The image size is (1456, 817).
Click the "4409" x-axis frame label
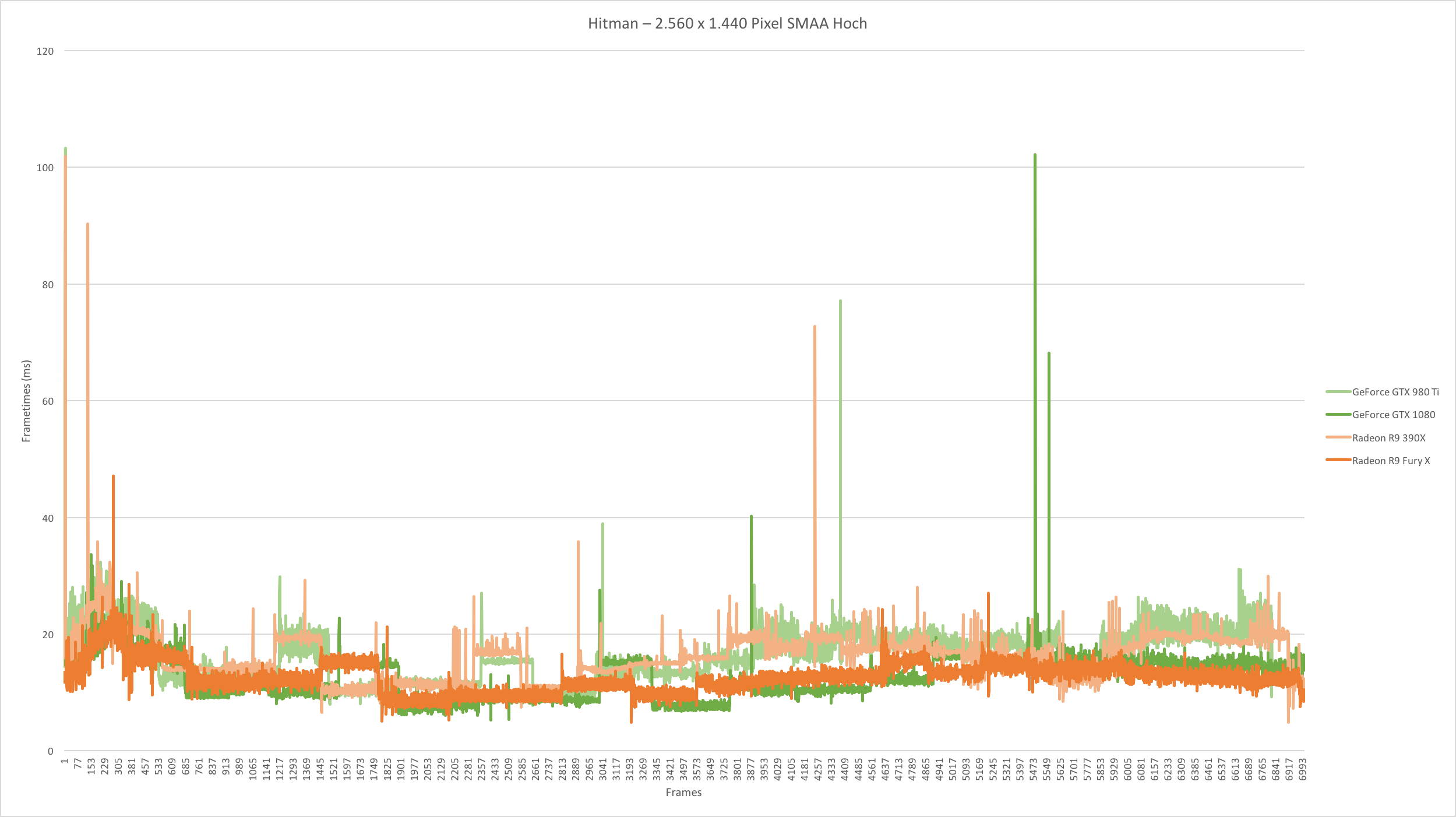[845, 769]
